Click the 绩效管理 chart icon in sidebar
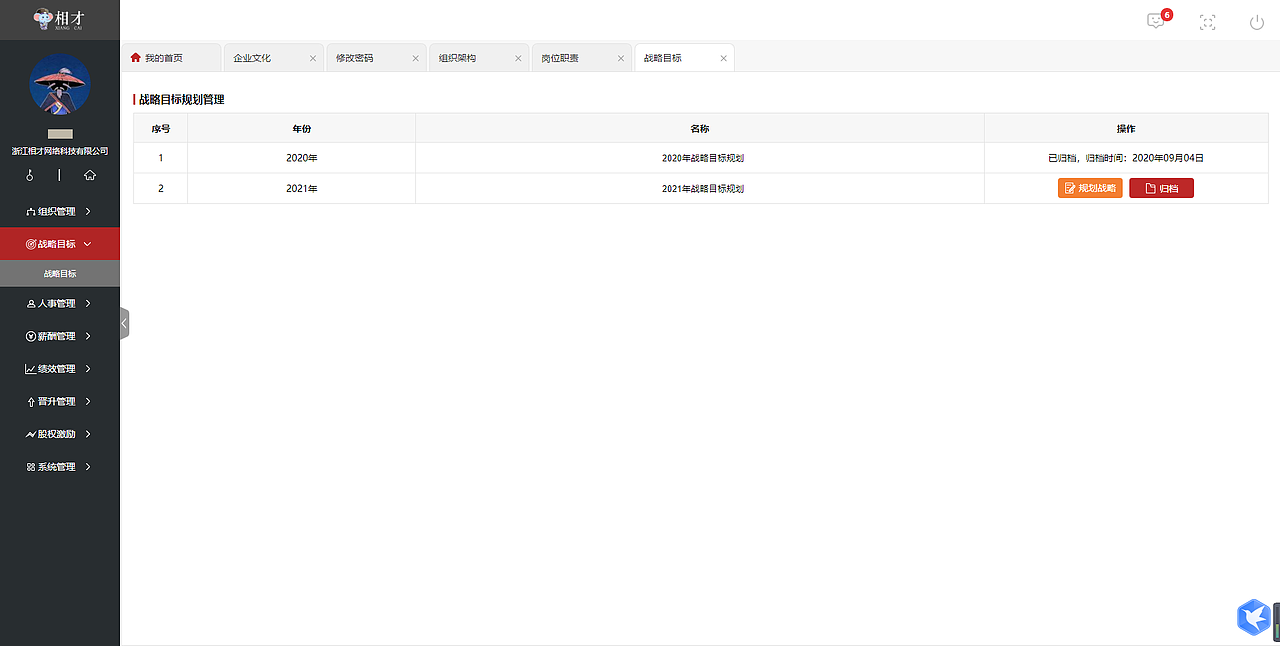This screenshot has height=646, width=1280. pos(32,368)
